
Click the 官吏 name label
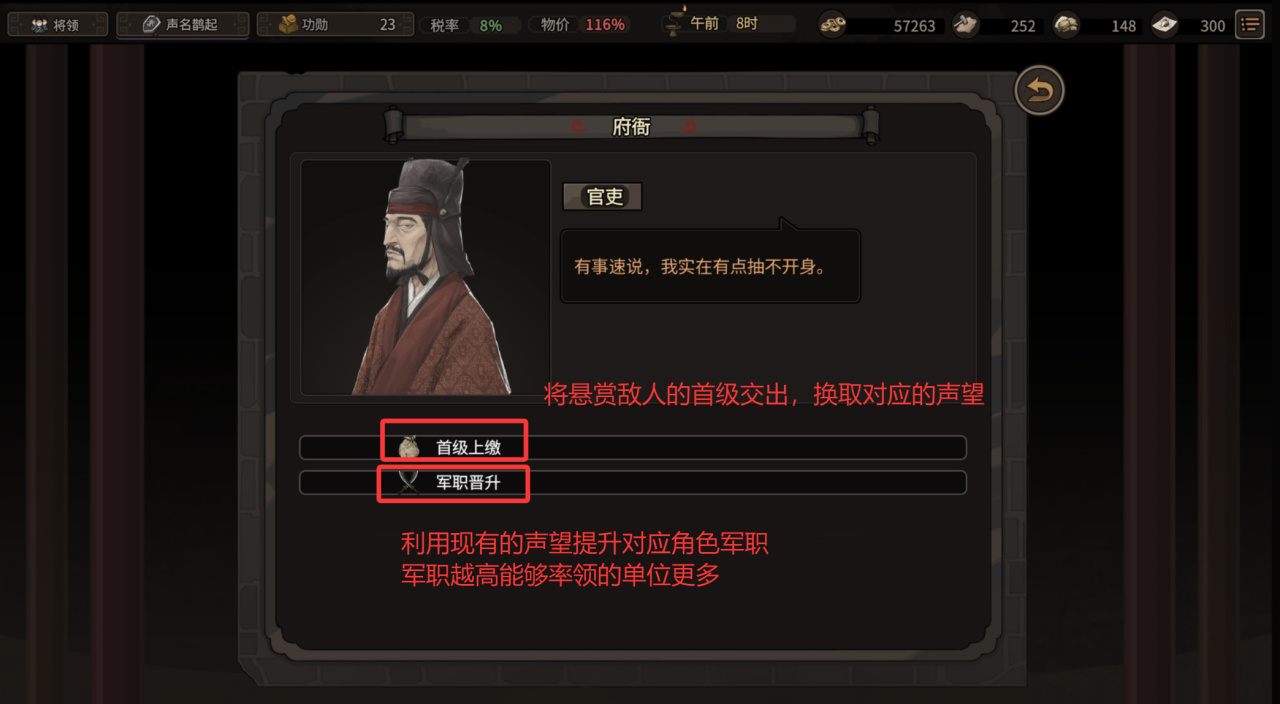(603, 197)
